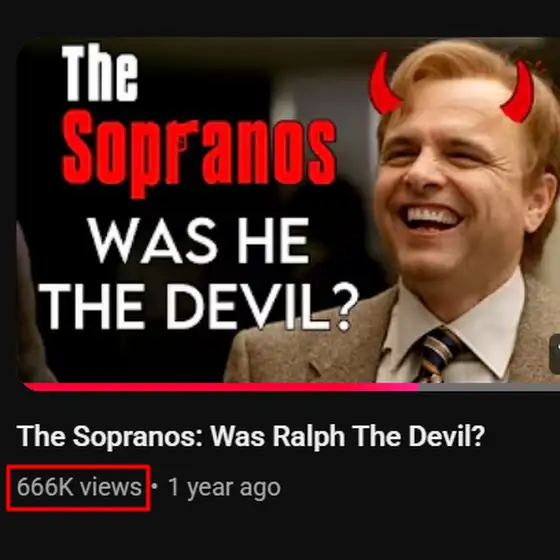The width and height of the screenshot is (560, 560).
Task: Click the '1 year ago' upload date
Action: pyautogui.click(x=224, y=488)
